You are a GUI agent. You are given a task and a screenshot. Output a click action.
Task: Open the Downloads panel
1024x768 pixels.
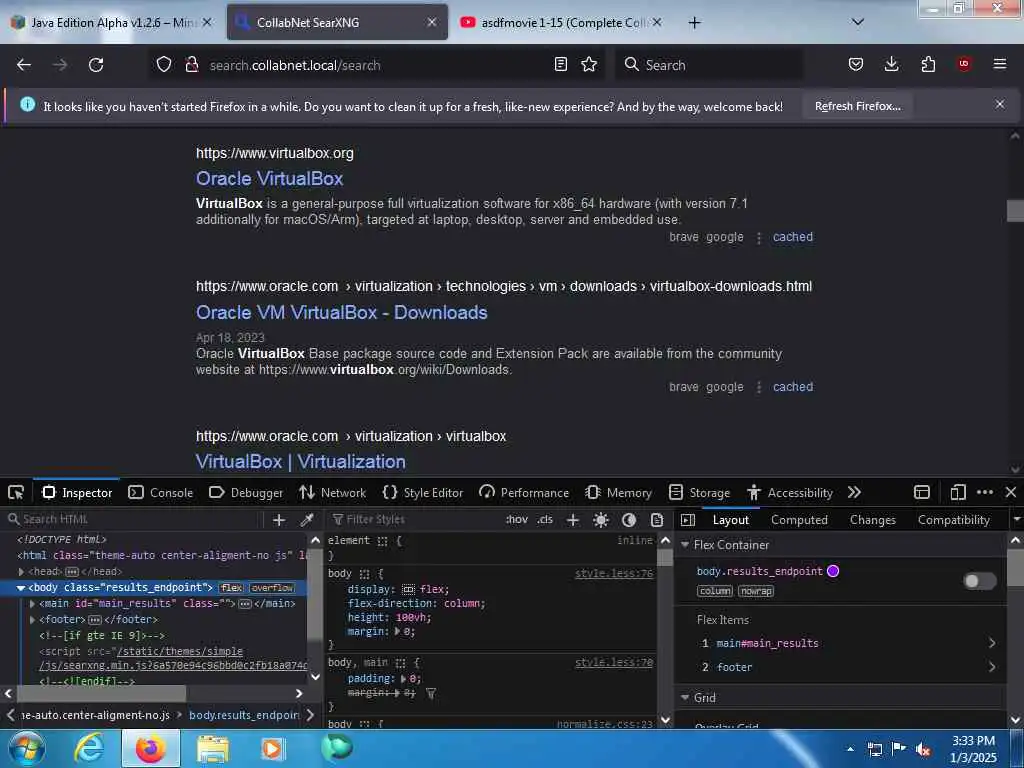891,65
